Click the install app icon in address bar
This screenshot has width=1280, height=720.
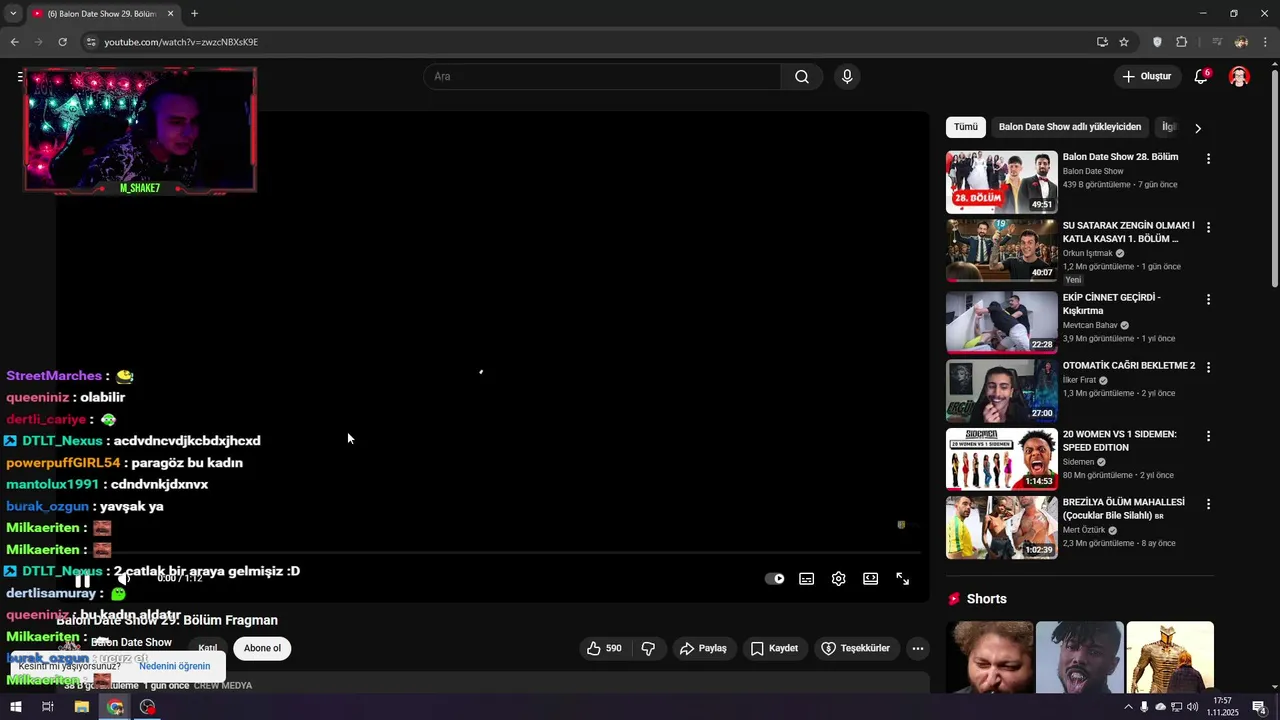tap(1102, 42)
